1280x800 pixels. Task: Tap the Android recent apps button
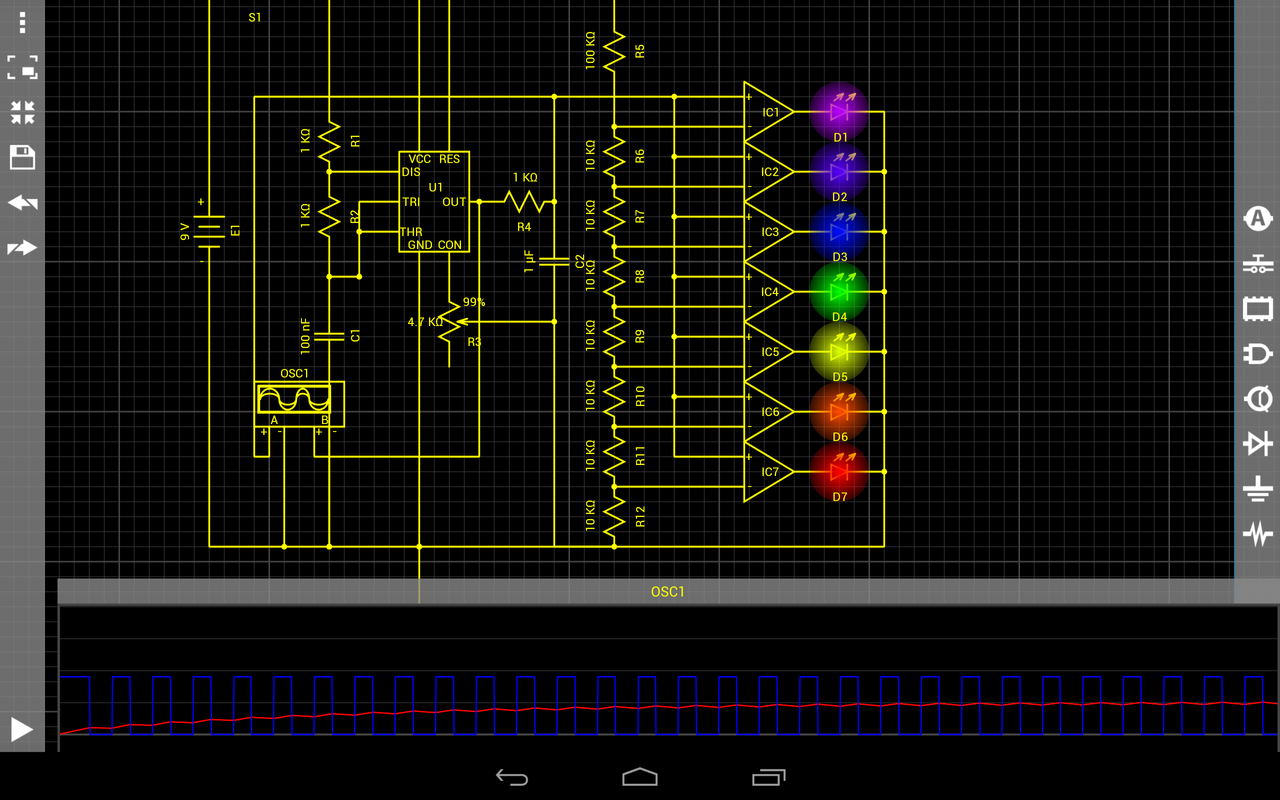point(768,775)
